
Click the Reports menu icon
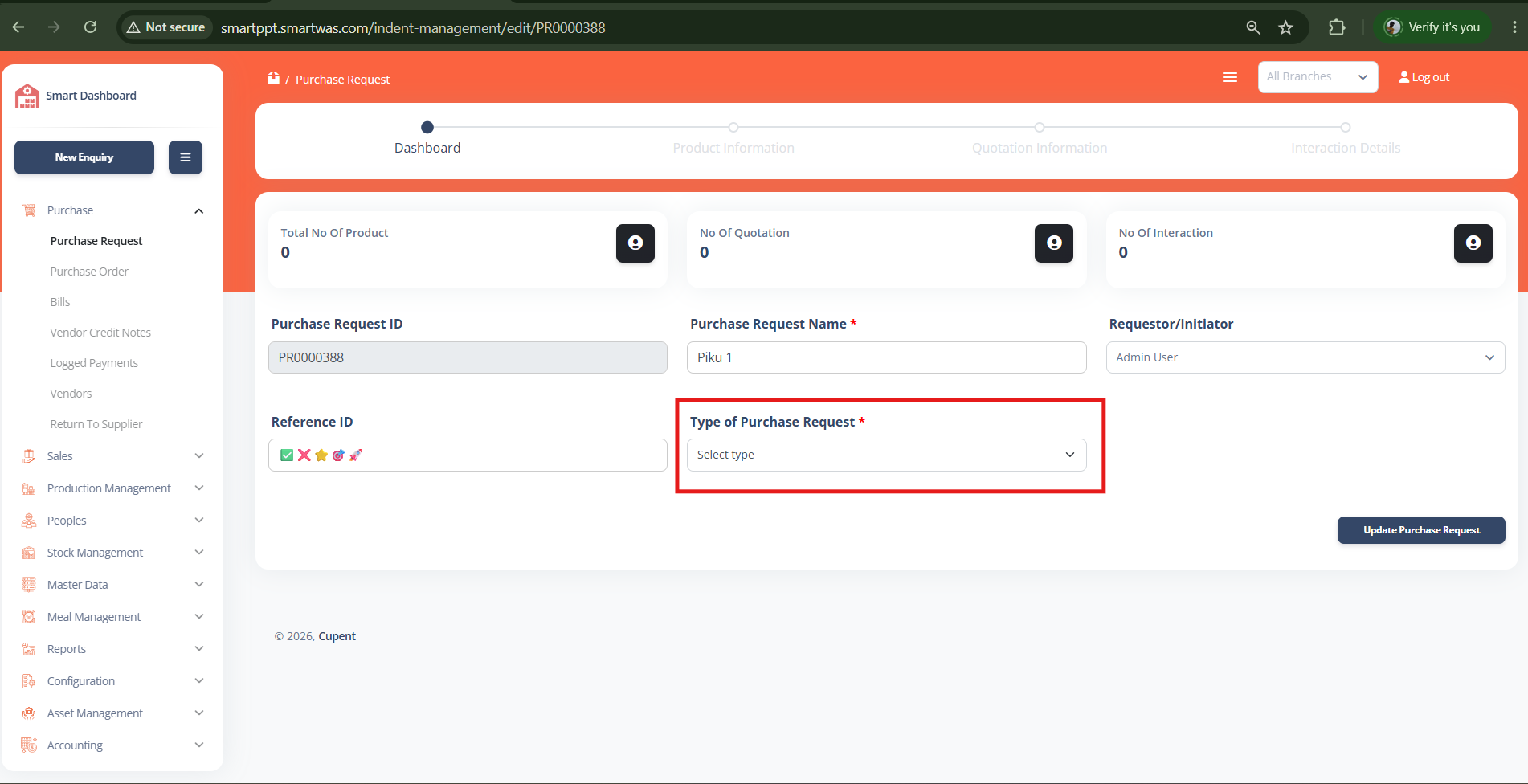point(29,649)
